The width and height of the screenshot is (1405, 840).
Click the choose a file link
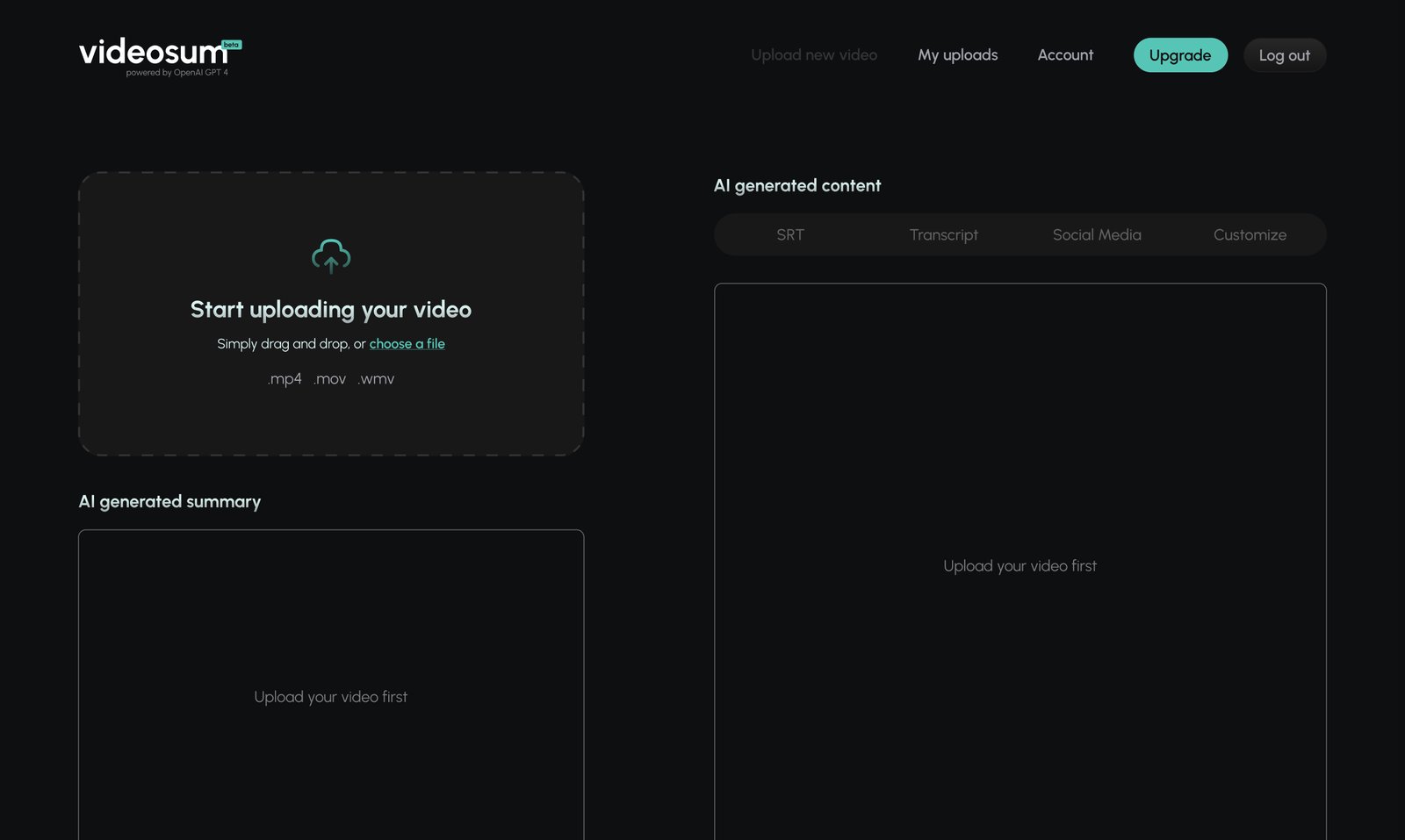[407, 343]
